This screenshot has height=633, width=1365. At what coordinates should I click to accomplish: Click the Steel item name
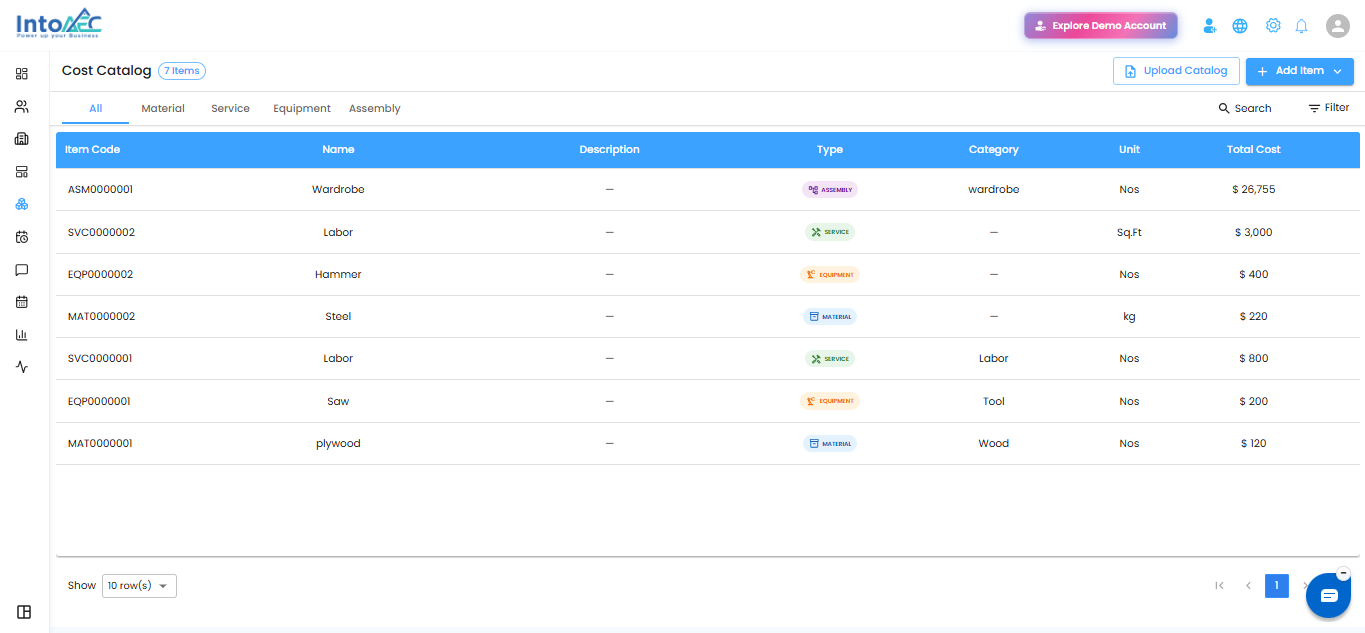(x=338, y=317)
